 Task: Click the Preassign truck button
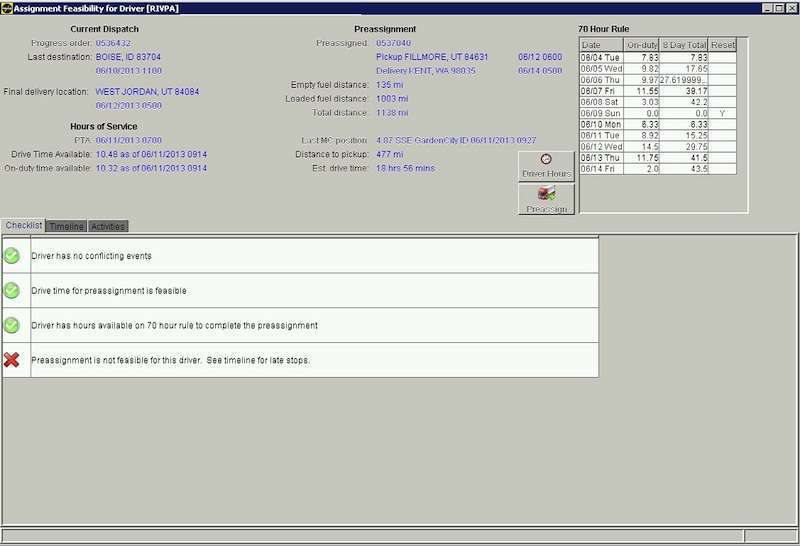click(546, 199)
